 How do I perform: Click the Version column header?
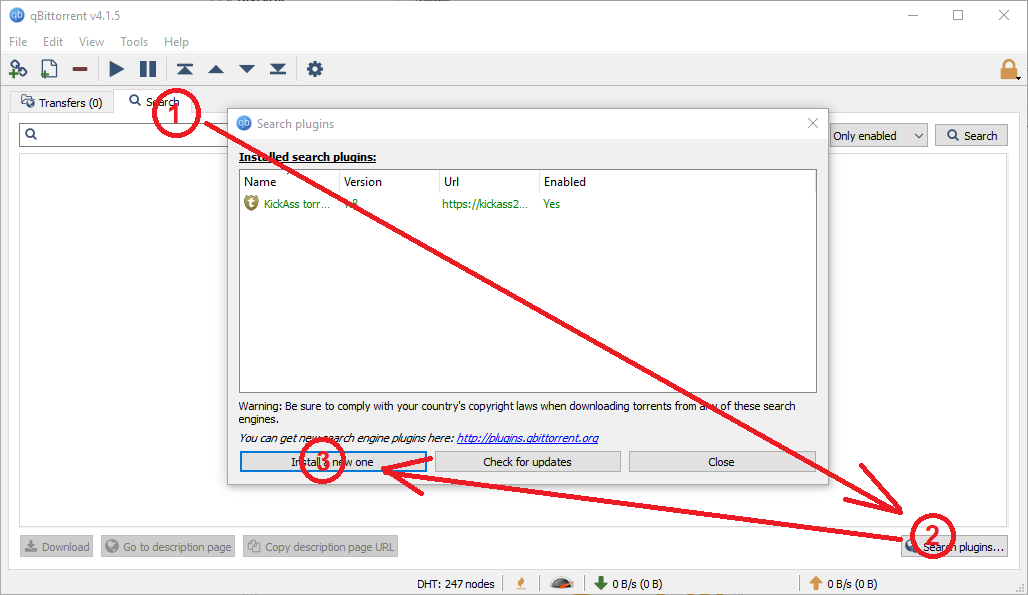(x=389, y=182)
